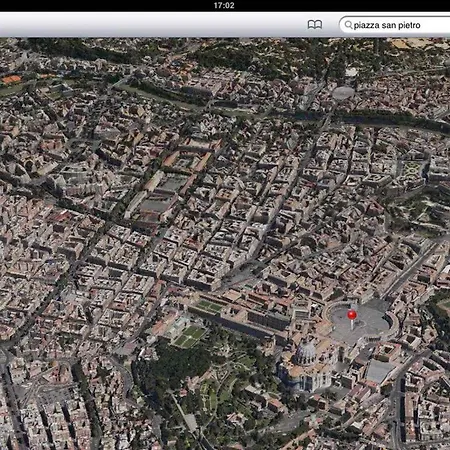Open the bookmarks book icon

(x=315, y=25)
